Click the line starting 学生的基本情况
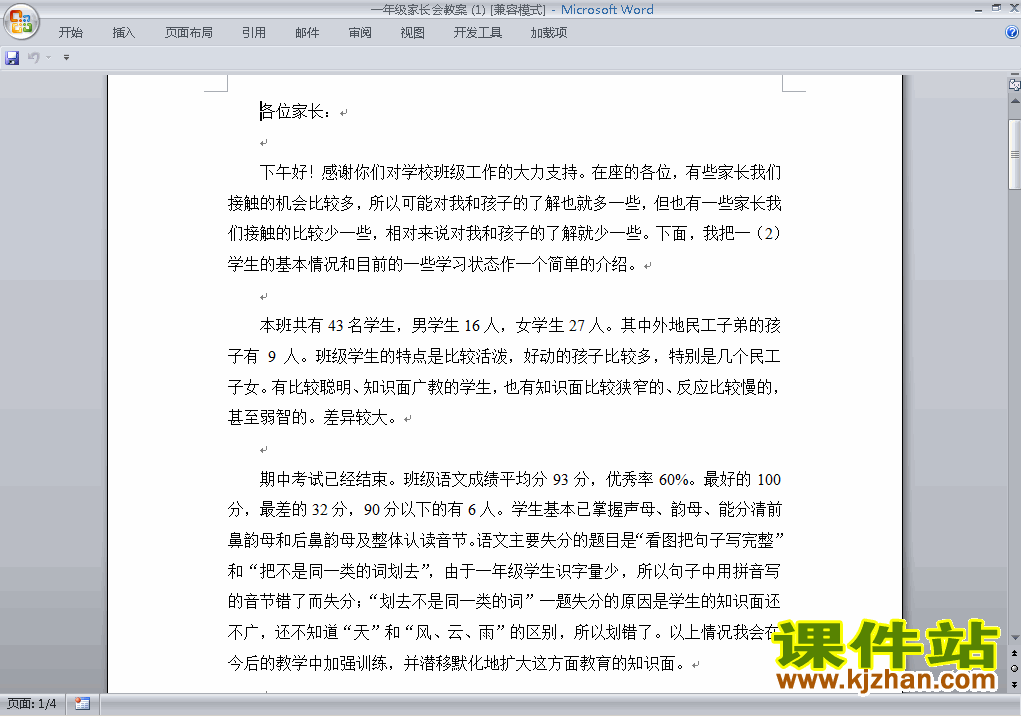The height and width of the screenshot is (717, 1021). [432, 264]
